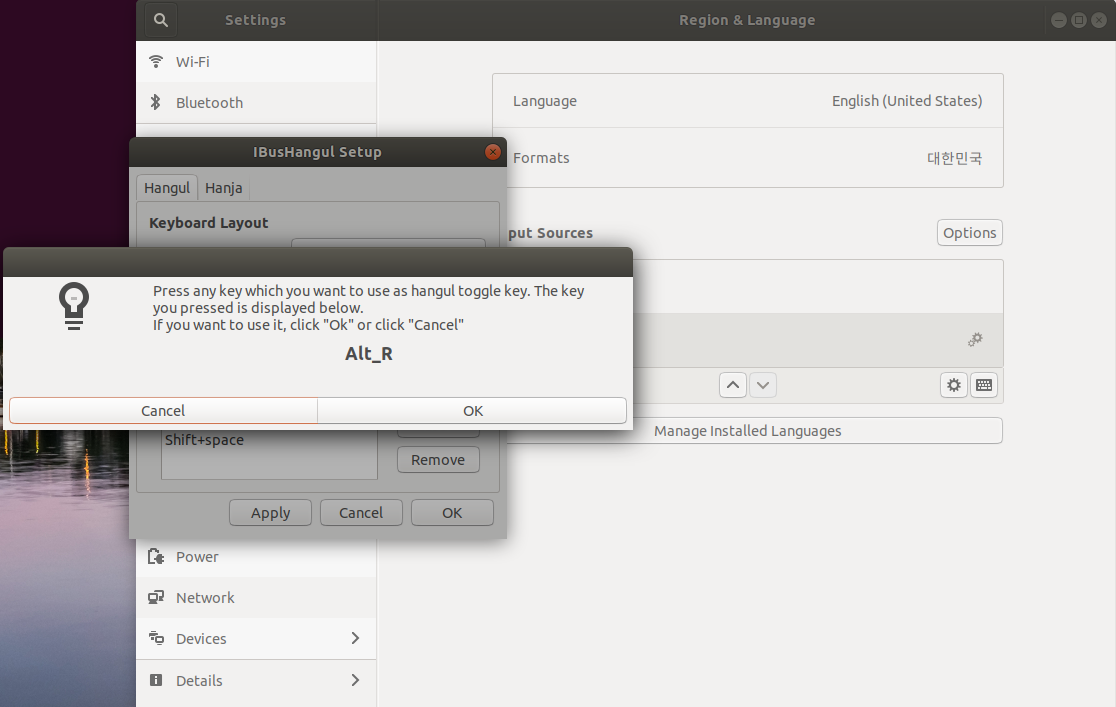Image resolution: width=1116 pixels, height=707 pixels.
Task: Open input sources Options button
Action: (x=969, y=233)
